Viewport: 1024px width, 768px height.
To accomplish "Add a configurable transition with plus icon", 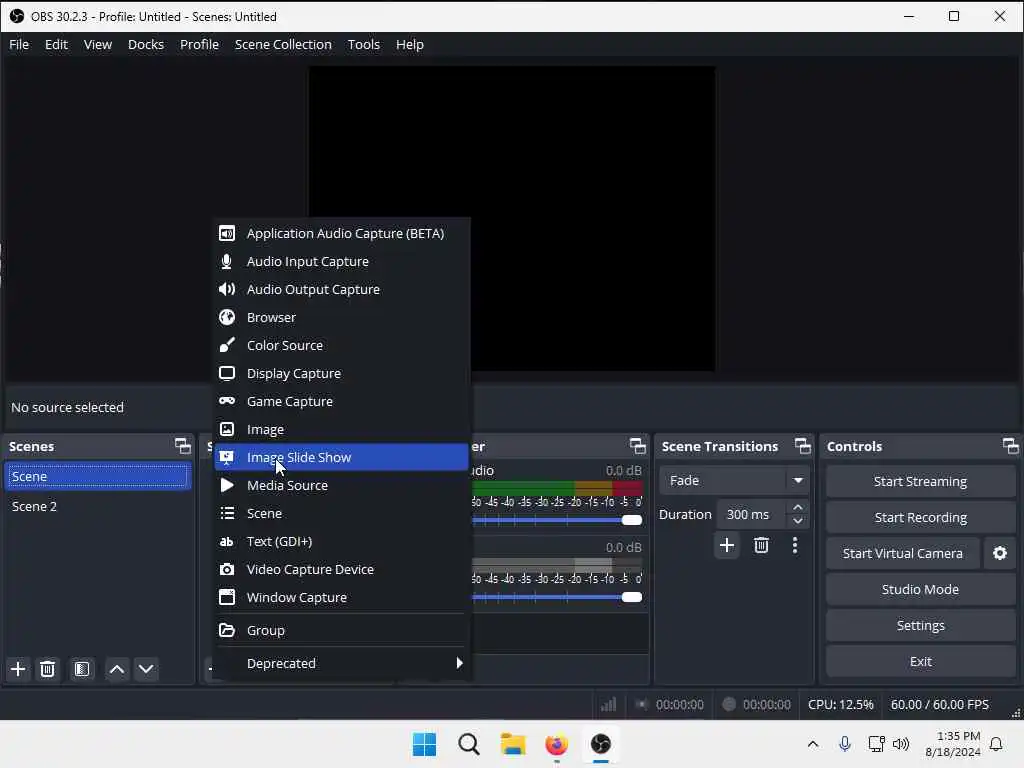I will point(727,545).
